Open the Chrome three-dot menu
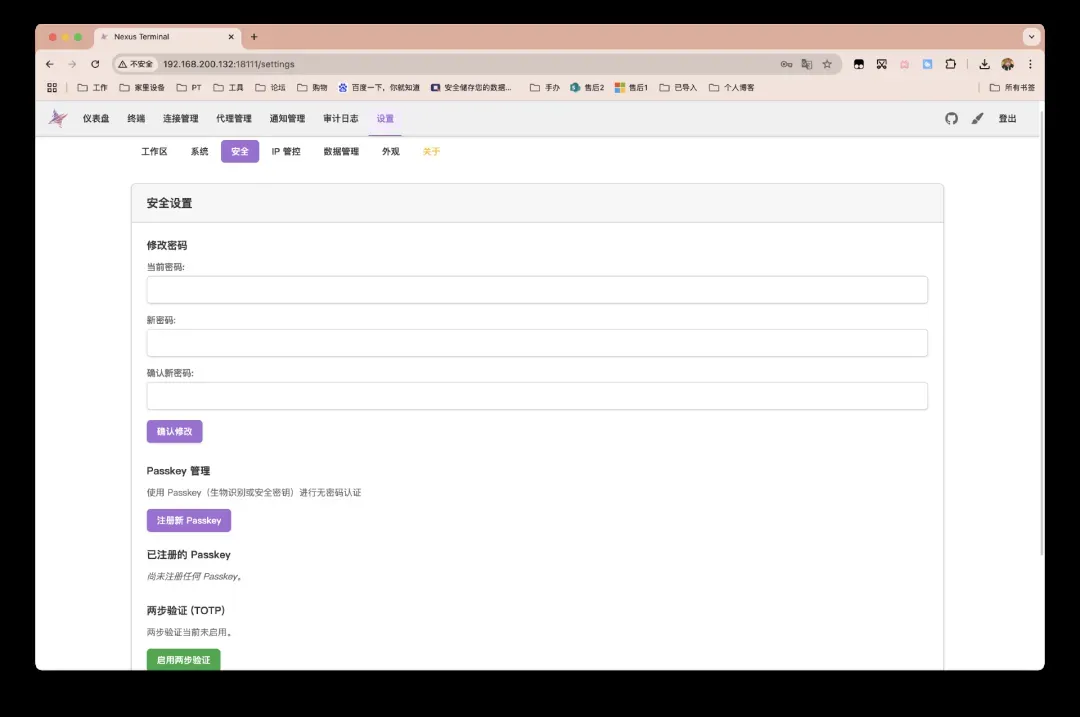 click(x=1030, y=64)
